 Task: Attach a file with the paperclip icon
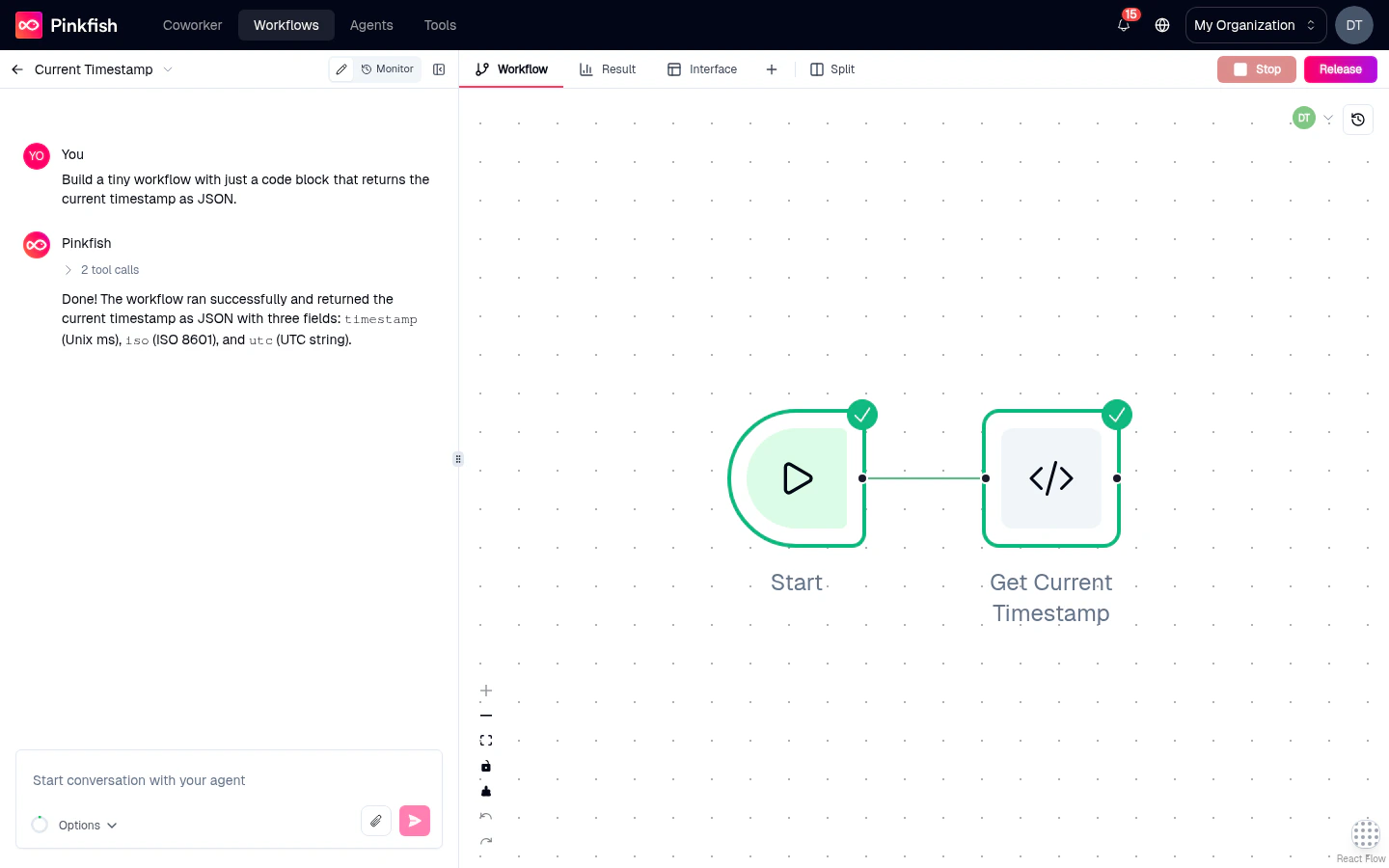(376, 820)
